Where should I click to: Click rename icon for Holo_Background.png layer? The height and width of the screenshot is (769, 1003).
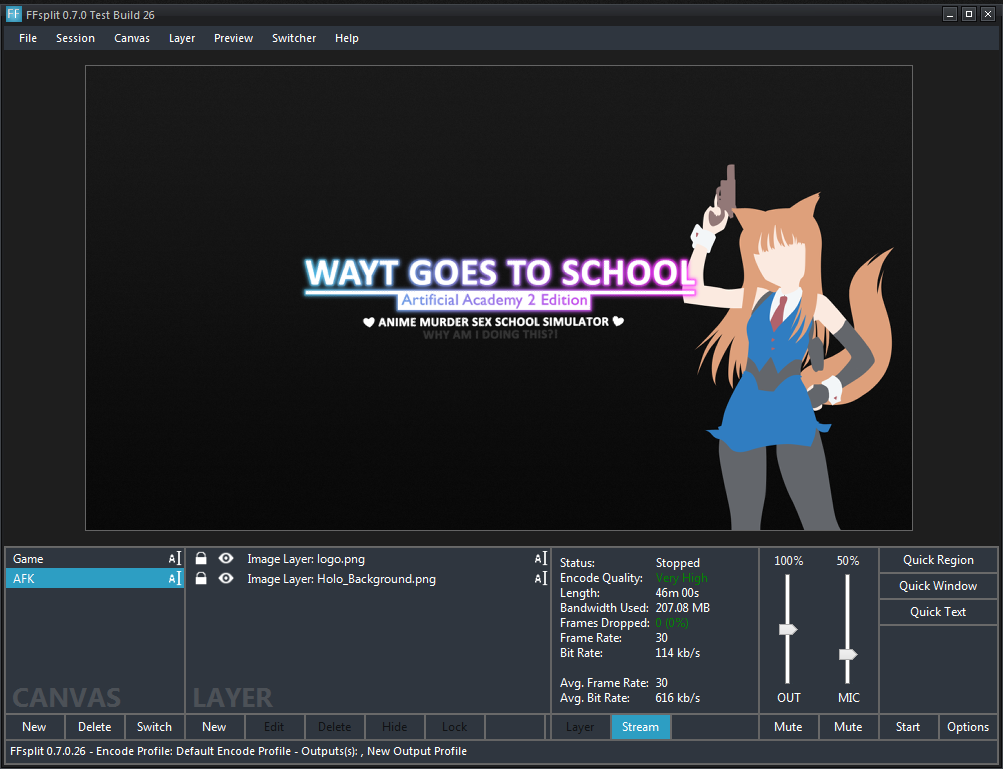pyautogui.click(x=541, y=578)
